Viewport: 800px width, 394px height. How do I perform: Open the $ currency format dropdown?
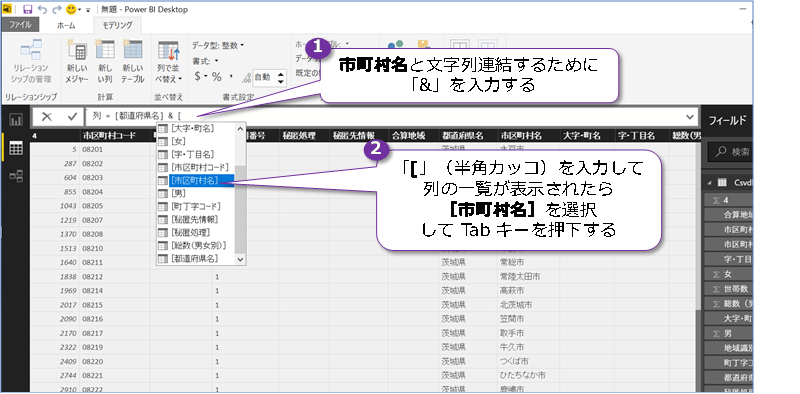point(201,77)
